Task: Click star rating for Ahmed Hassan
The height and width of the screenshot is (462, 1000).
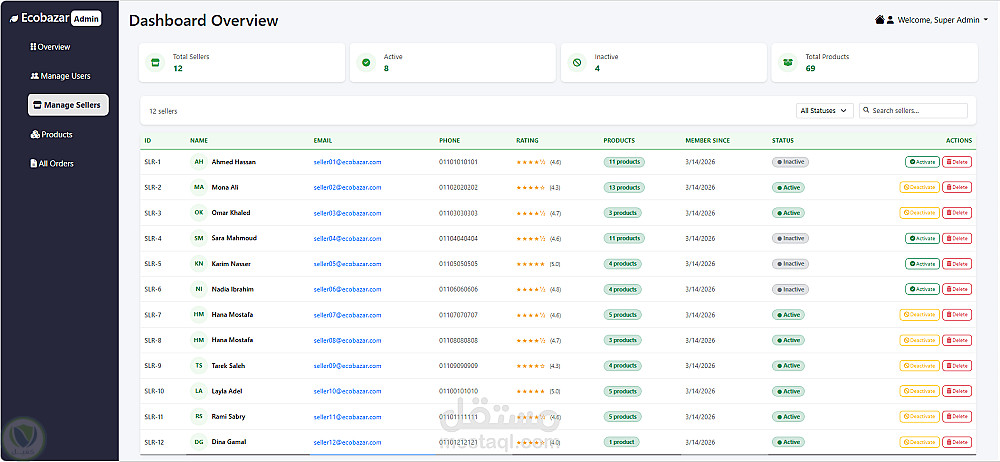Action: 531,162
